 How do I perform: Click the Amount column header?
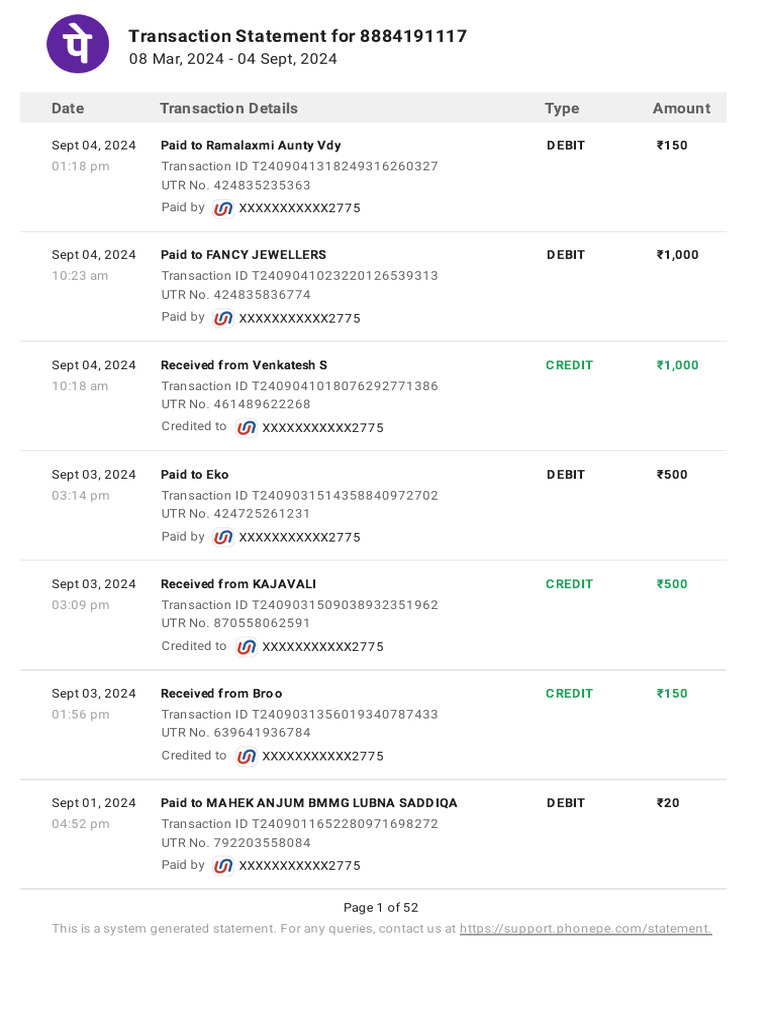tap(681, 108)
